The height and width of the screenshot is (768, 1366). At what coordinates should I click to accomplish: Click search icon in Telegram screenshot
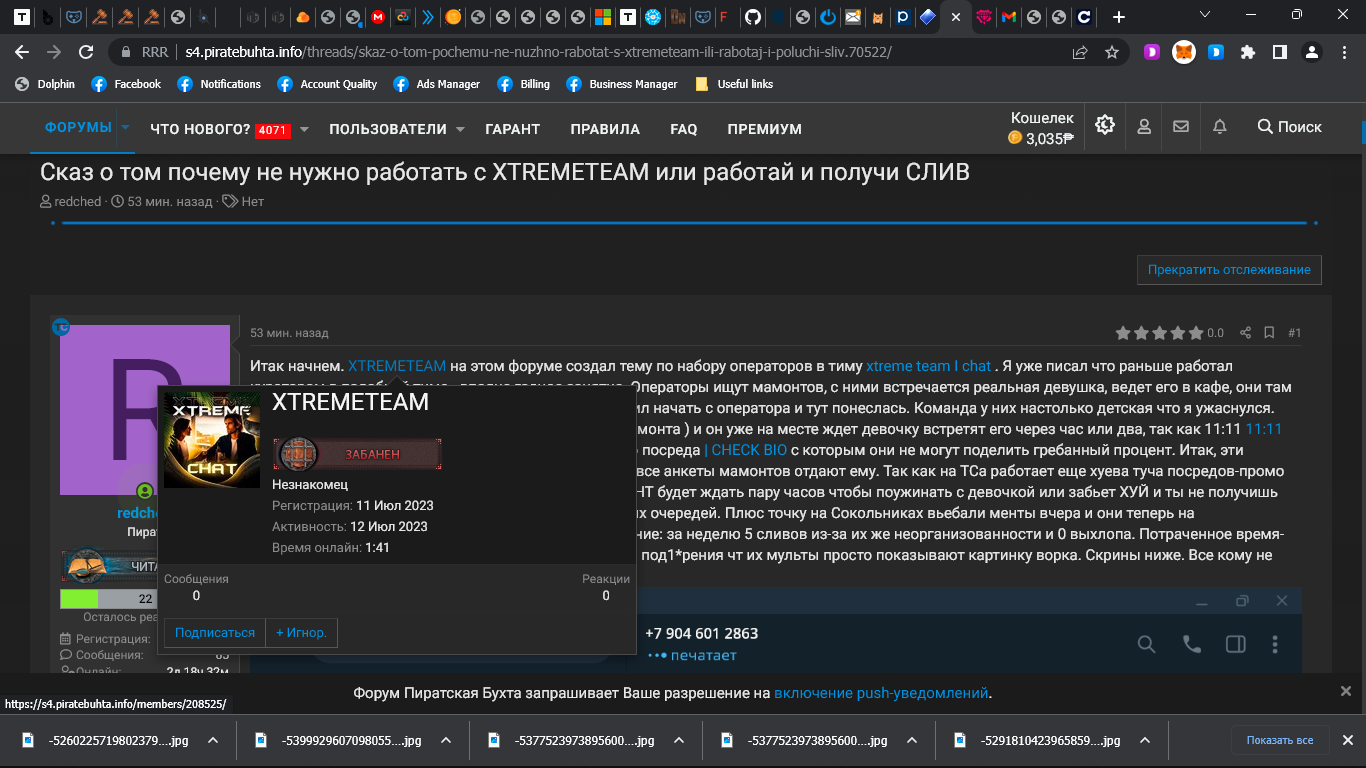[x=1147, y=644]
